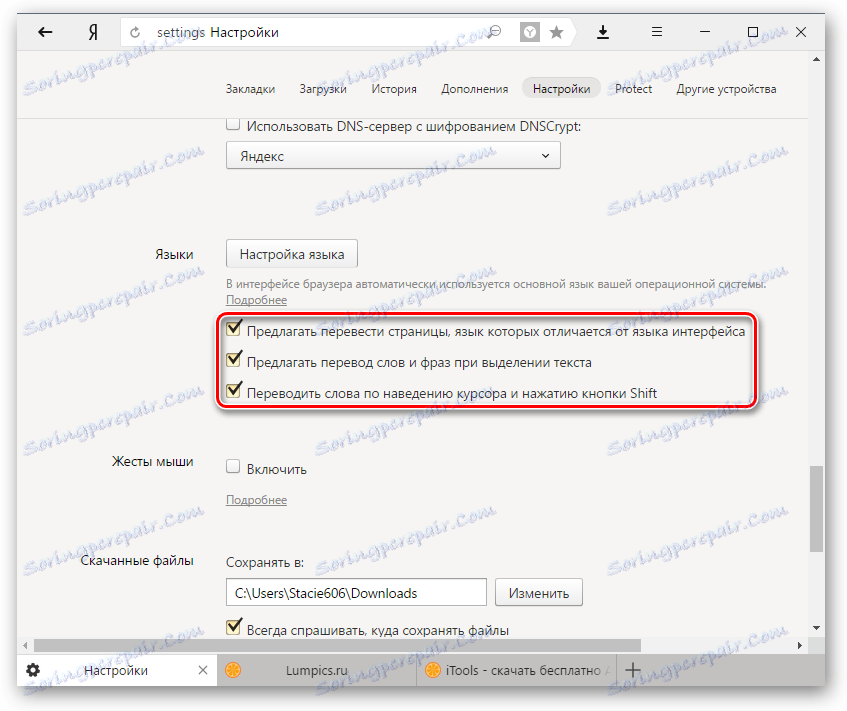
Task: Click the horizontal scrollbar right arrow
Action: (x=800, y=645)
